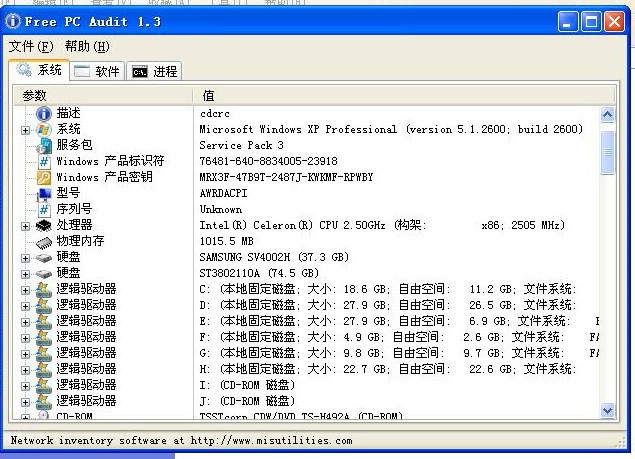The width and height of the screenshot is (635, 459).
Task: Select 'Intel(R) Celeron(R) CPU 2.50GHz' value
Action: [292, 225]
